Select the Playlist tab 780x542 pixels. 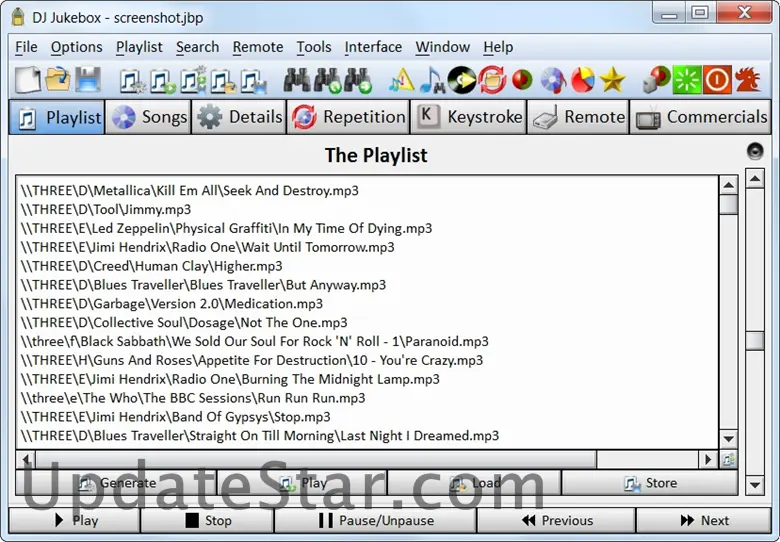click(57, 117)
